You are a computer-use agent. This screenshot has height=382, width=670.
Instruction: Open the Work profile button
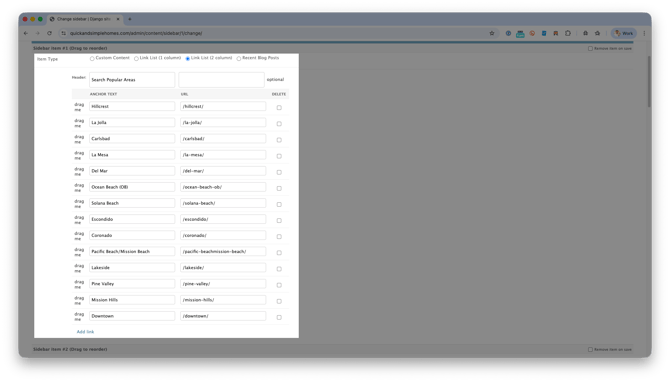coord(624,33)
